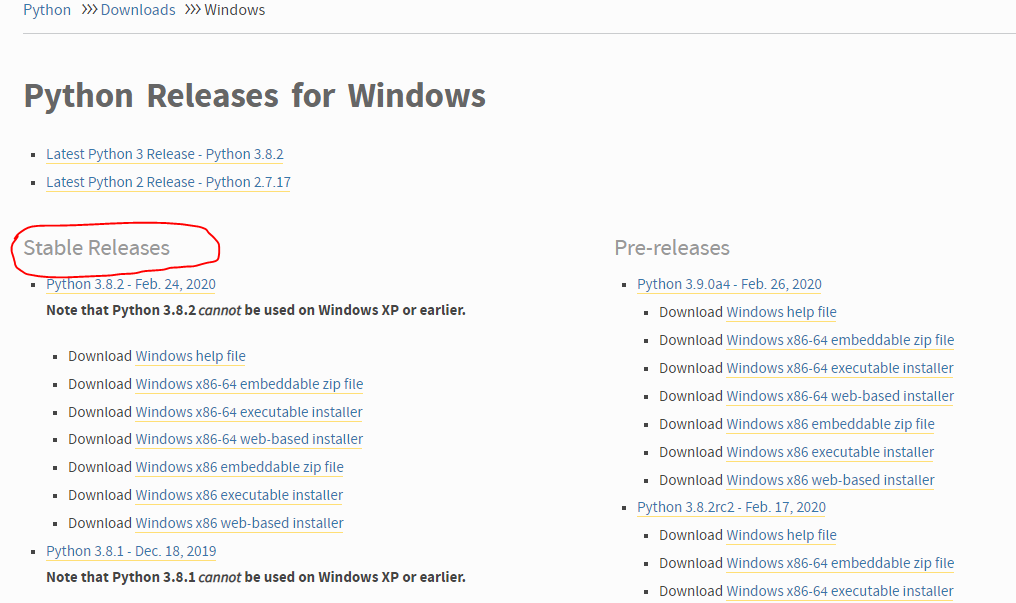Screen dimensions: 1016x603
Task: Open Latest Python 3 Release - Python 3.8.2
Action: [x=165, y=154]
